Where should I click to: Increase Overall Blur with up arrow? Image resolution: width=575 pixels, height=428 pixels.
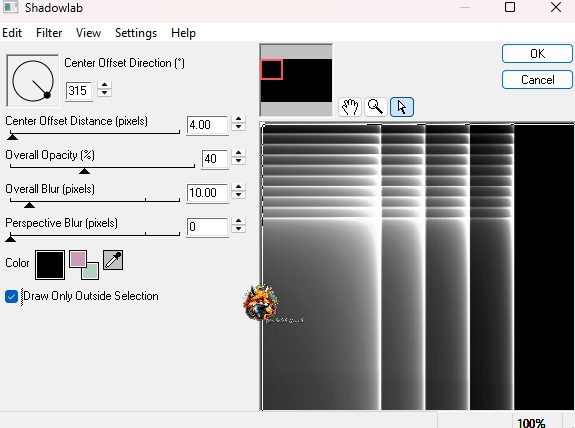coord(238,187)
